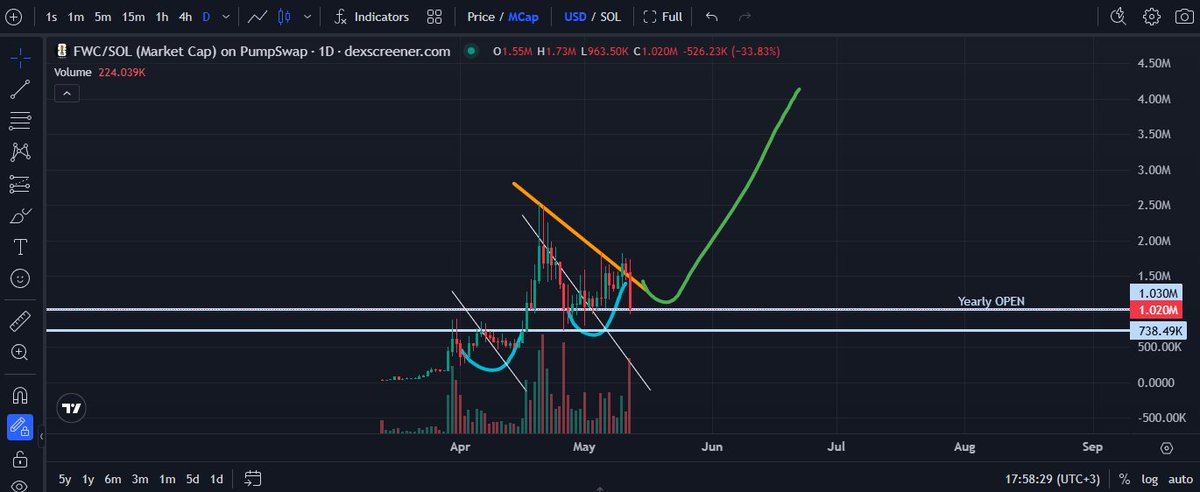Set denomination to USD
The height and width of the screenshot is (492, 1200).
(x=575, y=17)
